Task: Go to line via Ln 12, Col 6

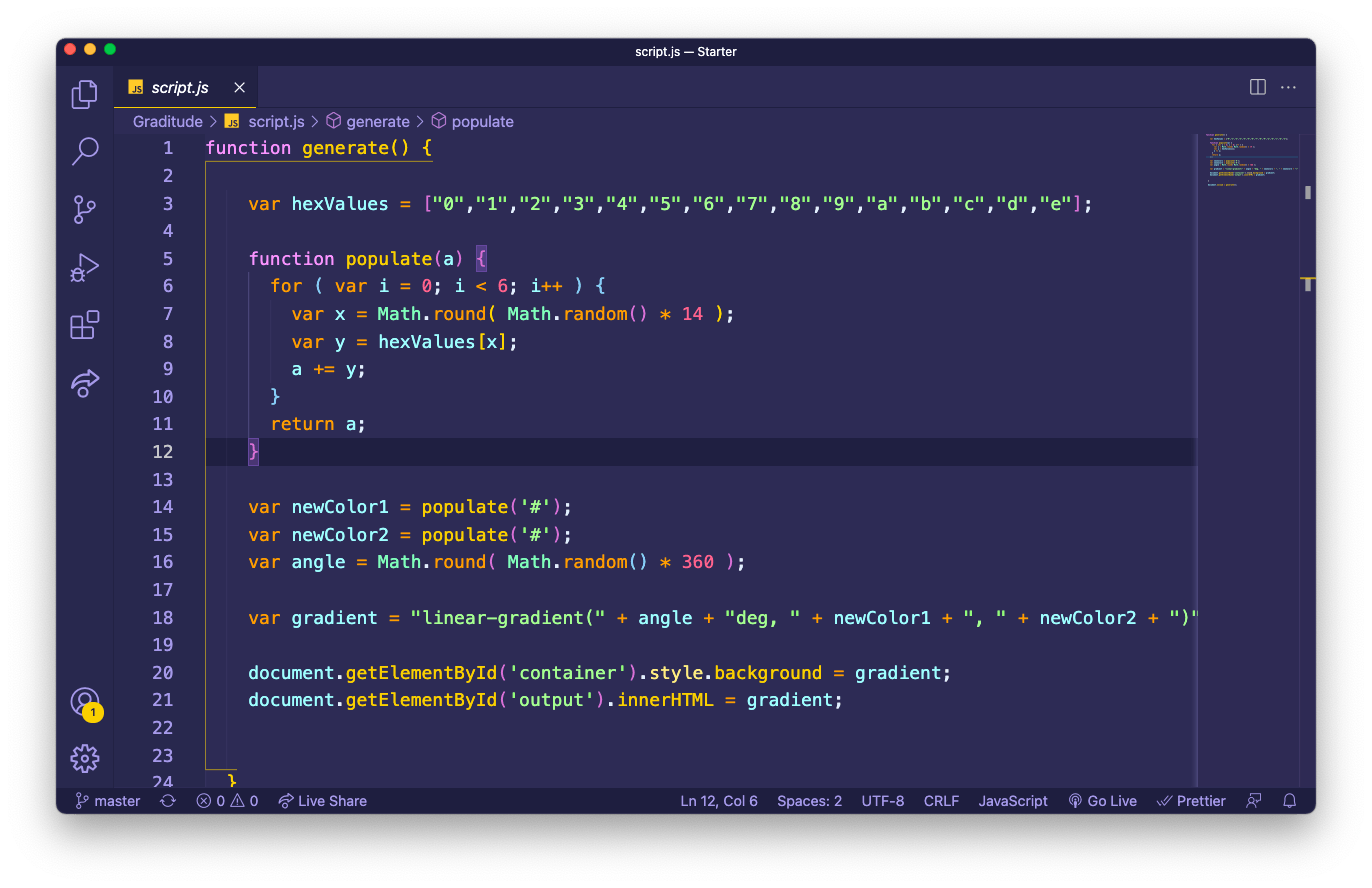Action: [x=719, y=801]
